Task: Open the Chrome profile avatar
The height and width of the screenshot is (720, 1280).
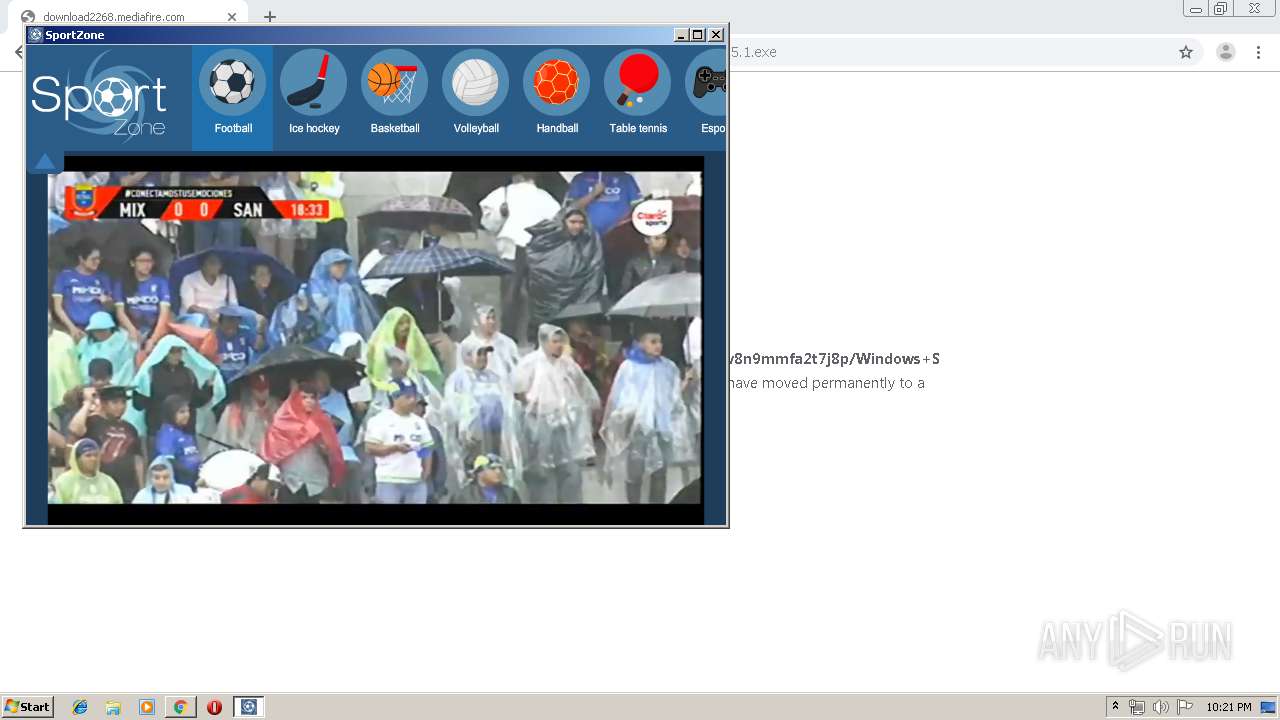Action: (1225, 52)
